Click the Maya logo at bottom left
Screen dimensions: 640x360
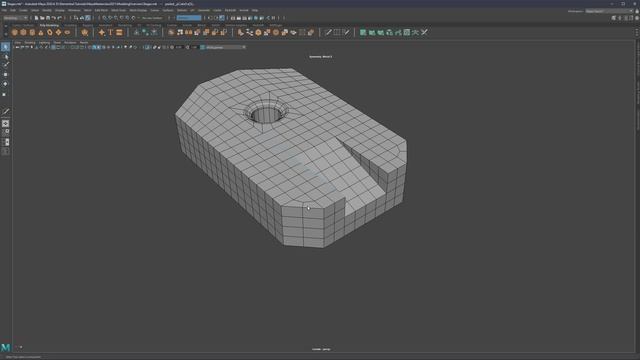5,347
